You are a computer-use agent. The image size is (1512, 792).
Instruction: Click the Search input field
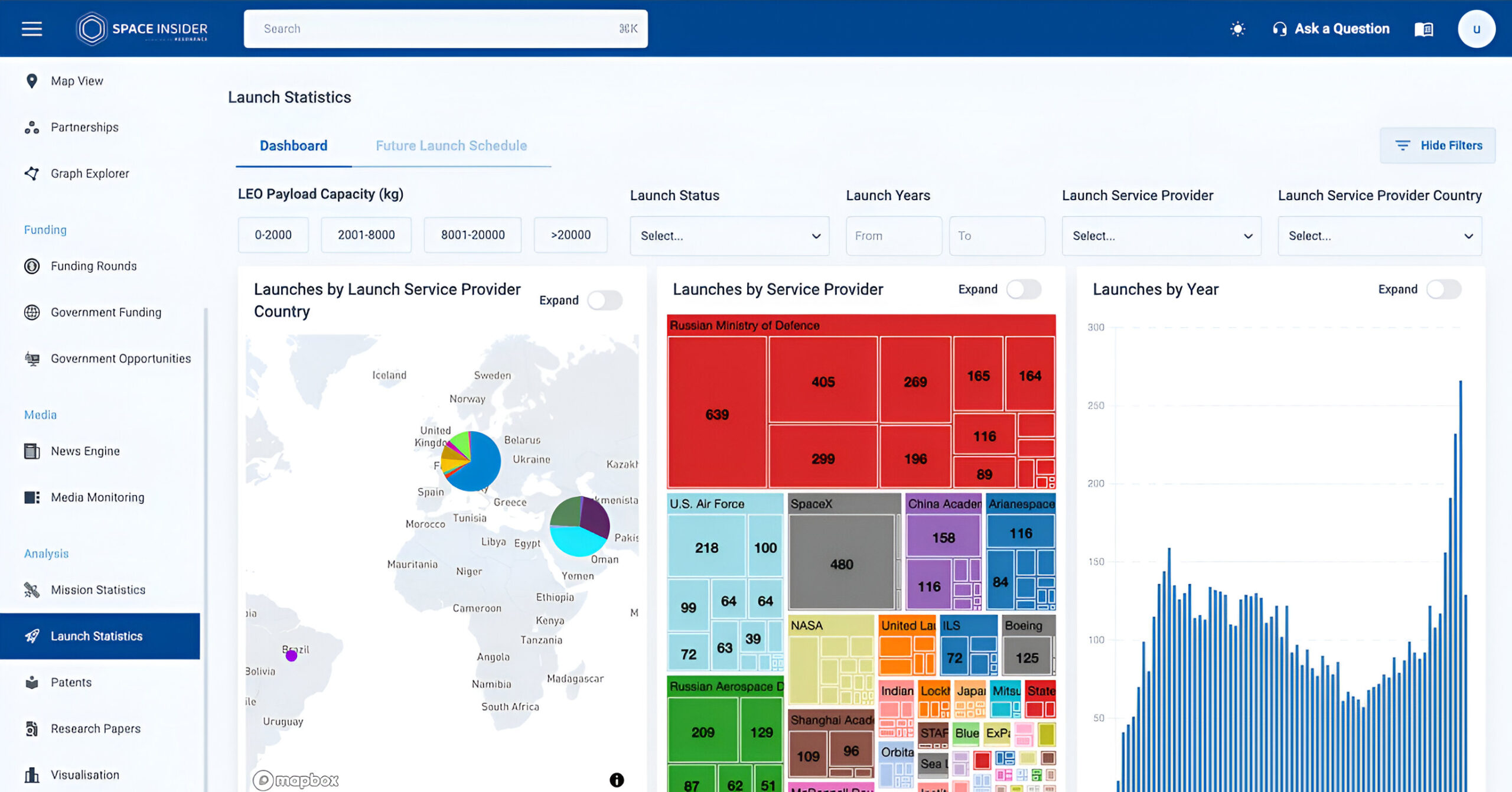coord(446,29)
